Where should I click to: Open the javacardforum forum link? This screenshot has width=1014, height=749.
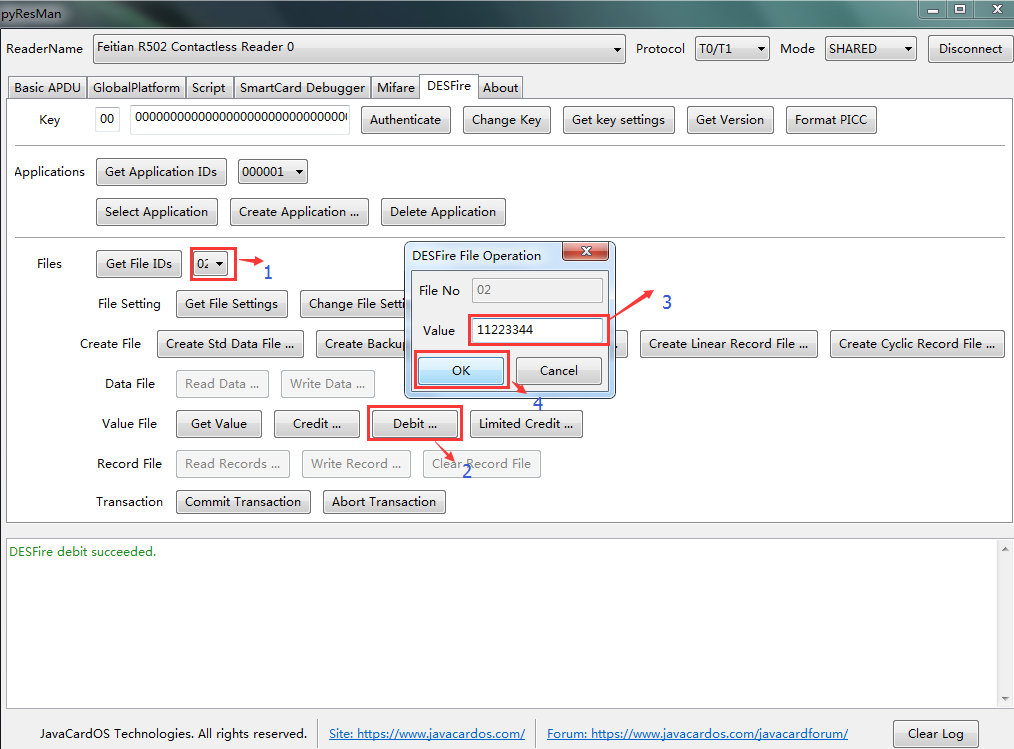(697, 733)
